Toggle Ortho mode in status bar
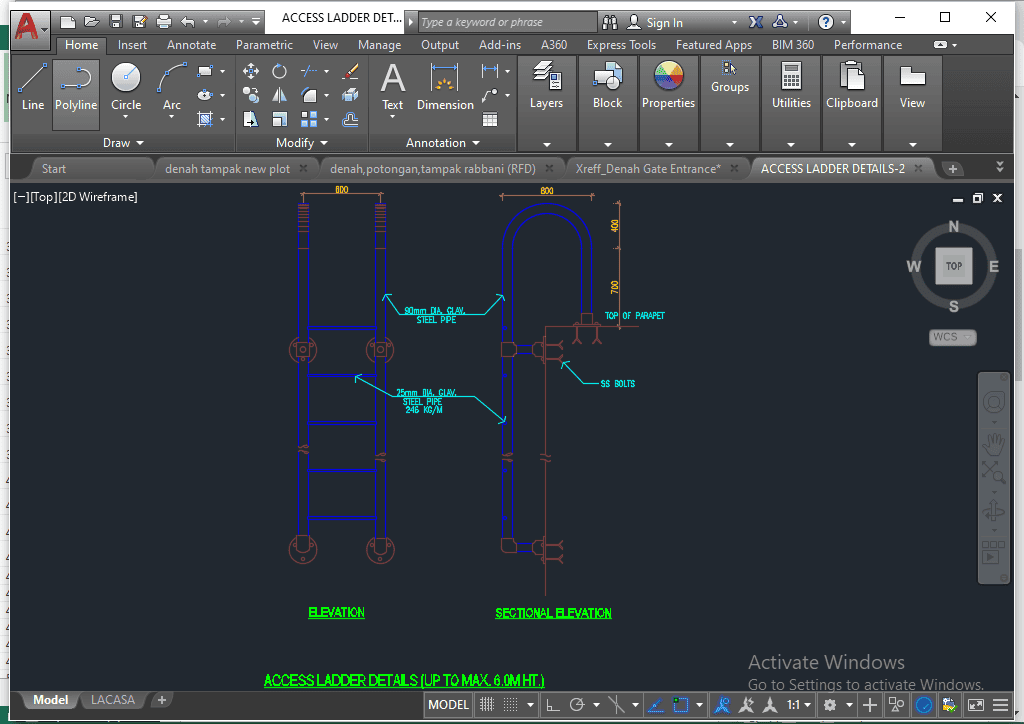This screenshot has height=724, width=1024. pos(552,705)
